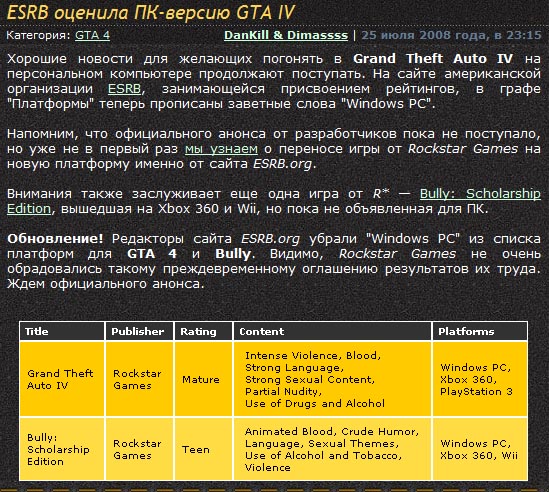The height and width of the screenshot is (492, 549).
Task: Open the DanKill & Dimassss author link
Action: [286, 35]
